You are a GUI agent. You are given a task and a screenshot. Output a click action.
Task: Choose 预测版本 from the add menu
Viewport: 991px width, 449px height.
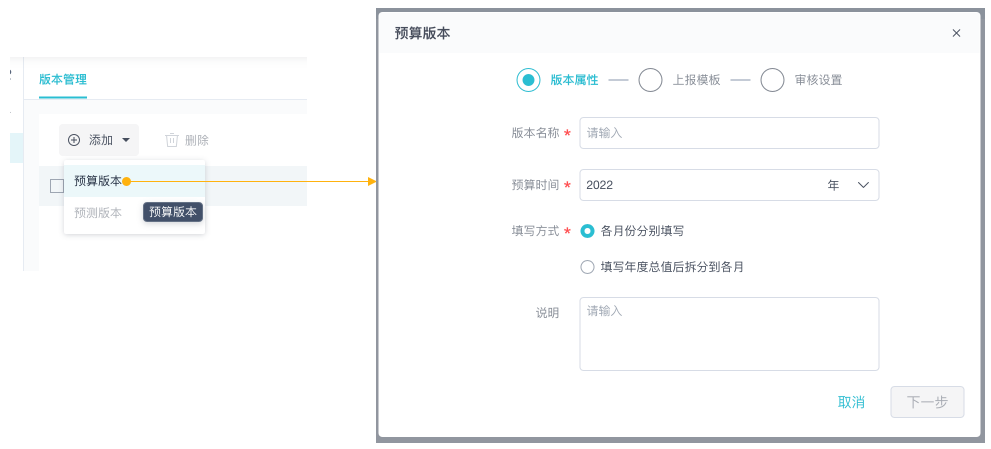point(97,212)
